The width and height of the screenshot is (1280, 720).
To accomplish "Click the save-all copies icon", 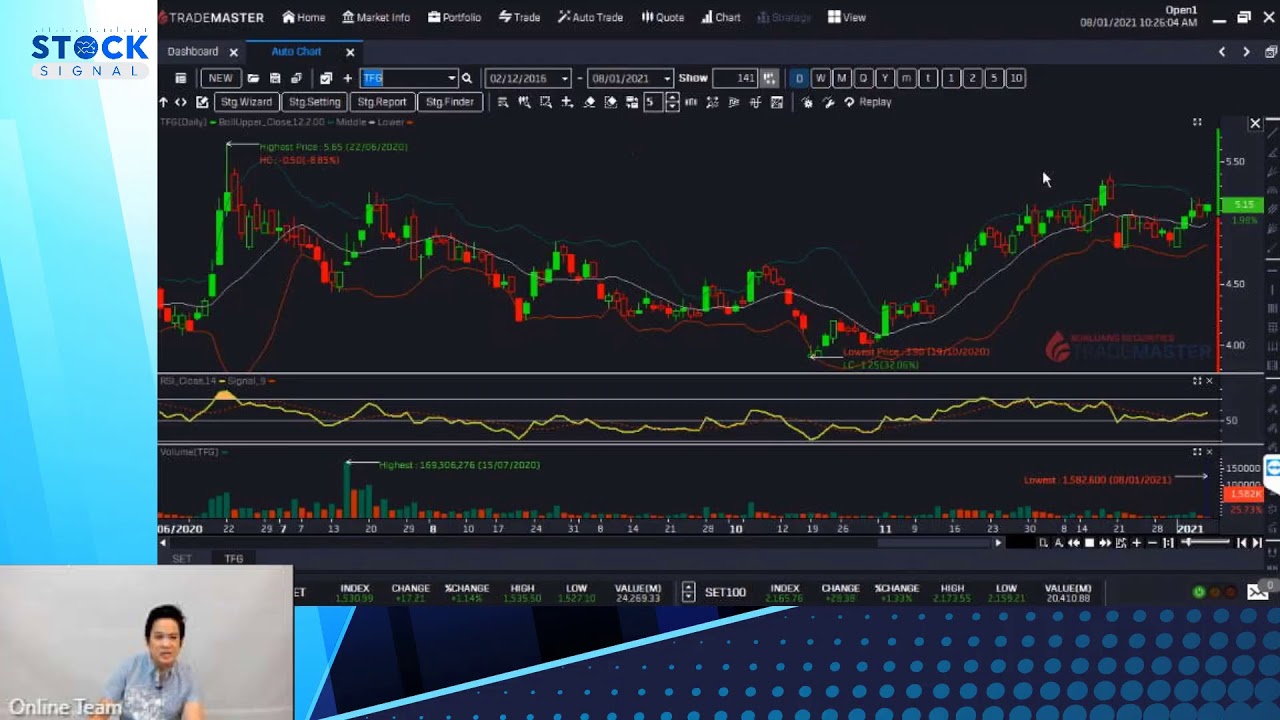I will [296, 78].
